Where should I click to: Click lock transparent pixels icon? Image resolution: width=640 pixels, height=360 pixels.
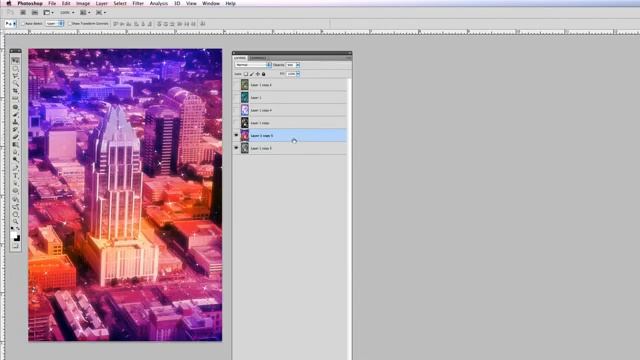pos(246,74)
